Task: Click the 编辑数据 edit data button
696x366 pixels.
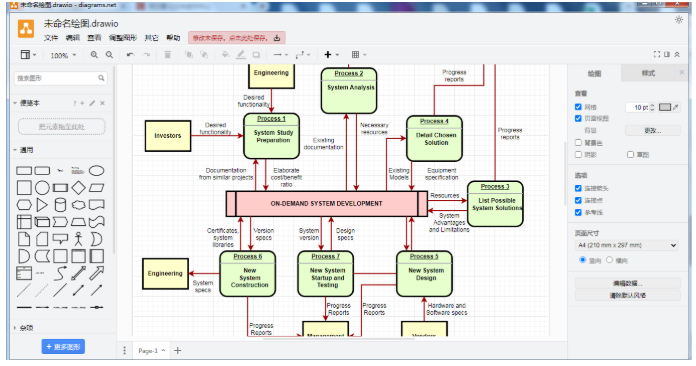Action: 627,283
